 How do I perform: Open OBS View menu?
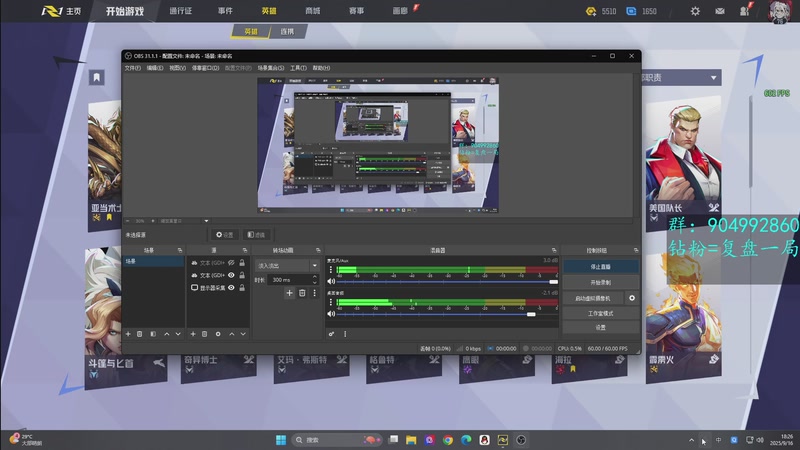tap(177, 68)
